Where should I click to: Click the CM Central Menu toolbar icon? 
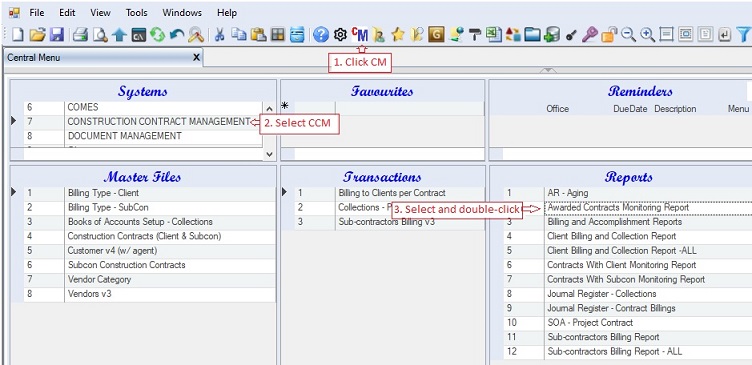pyautogui.click(x=360, y=34)
